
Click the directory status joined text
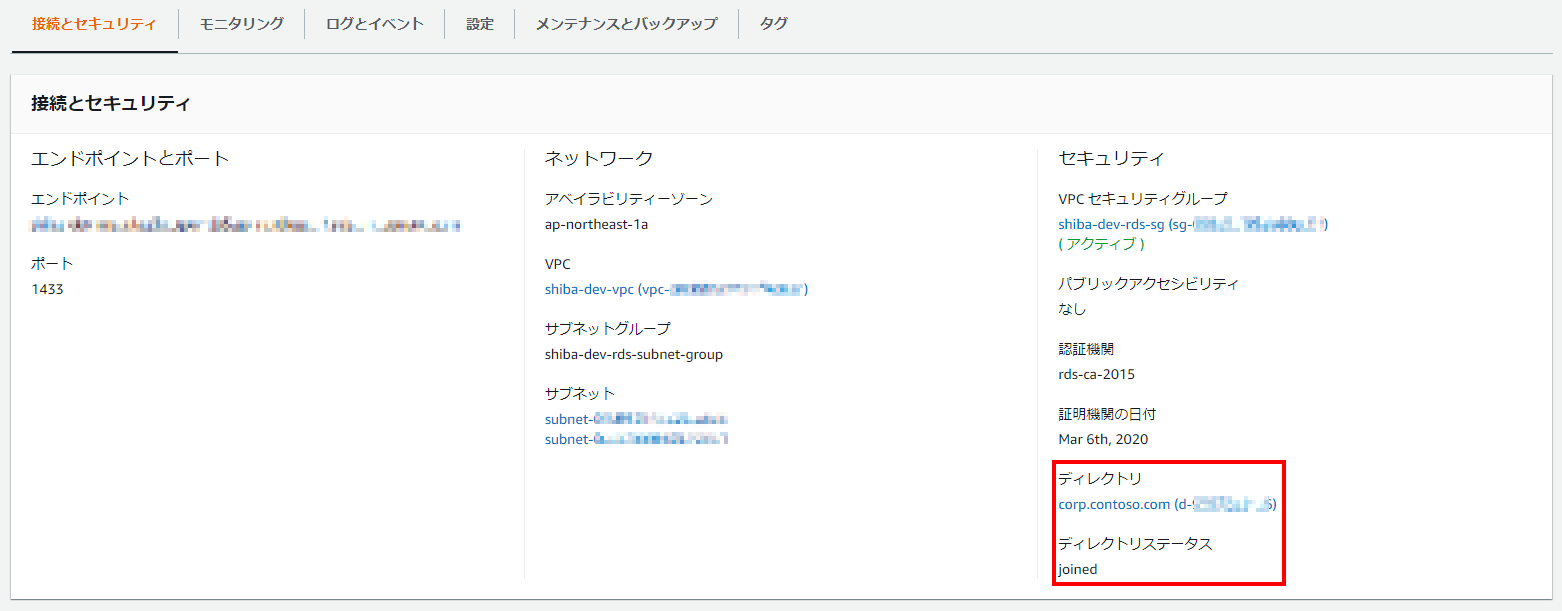[x=1077, y=568]
